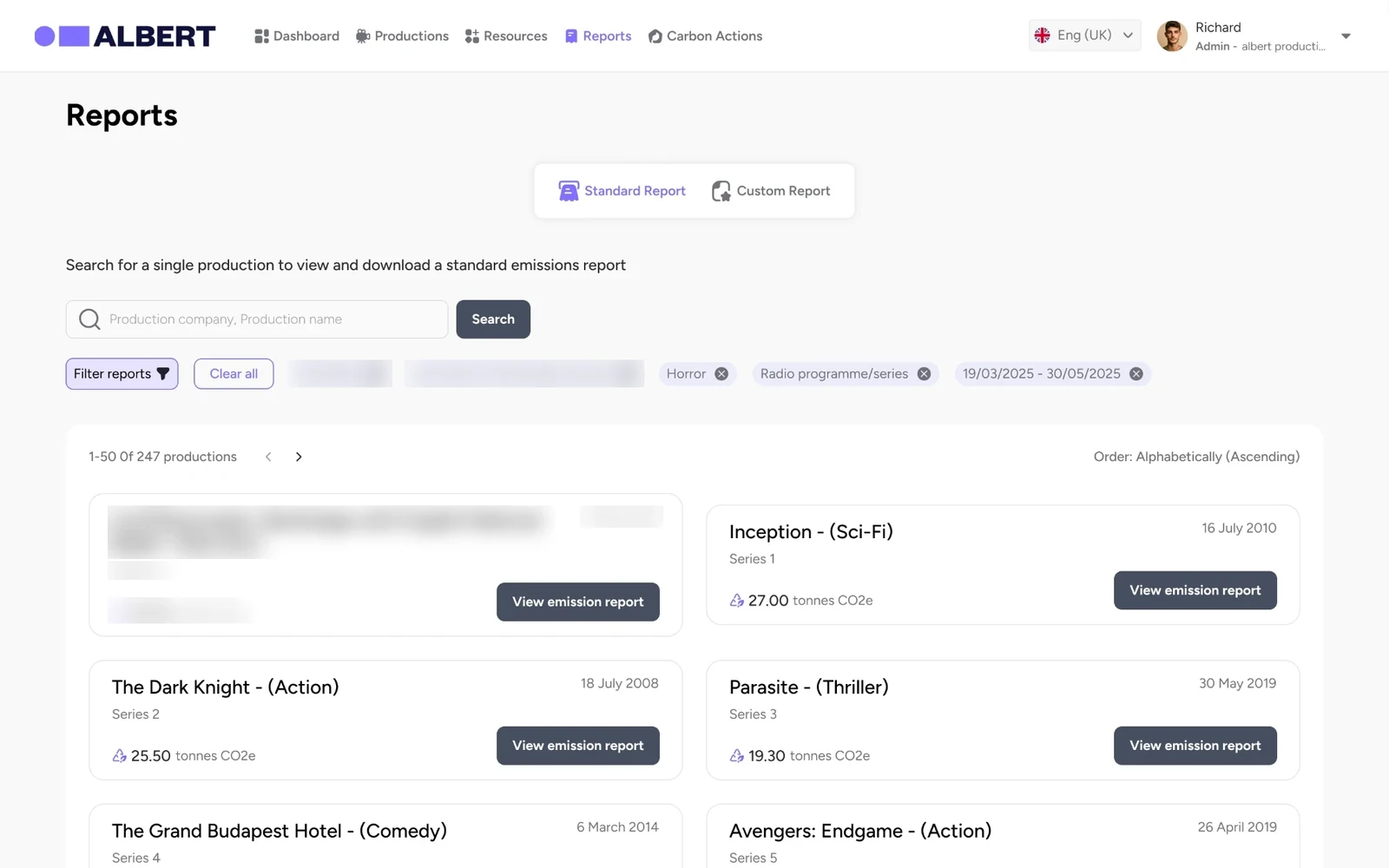The width and height of the screenshot is (1389, 868).
Task: Remove the Horror filter chip
Action: 721,374
